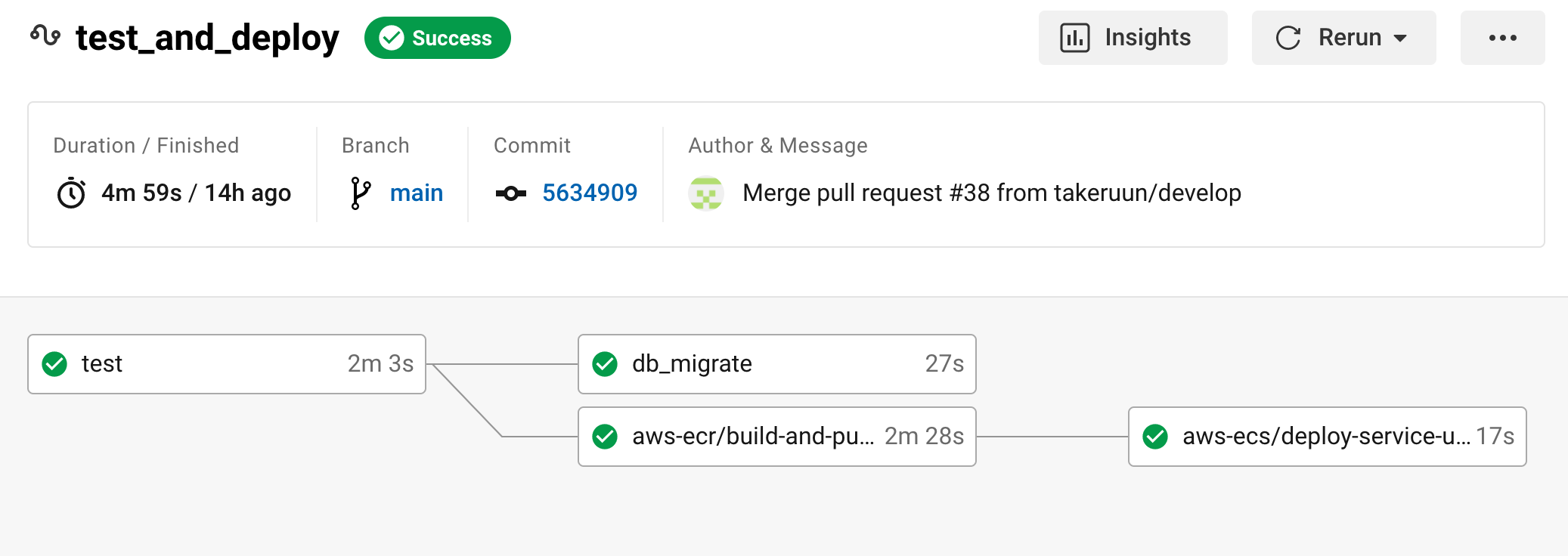Click the green checkmark on test job
Image resolution: width=1568 pixels, height=556 pixels.
54,364
